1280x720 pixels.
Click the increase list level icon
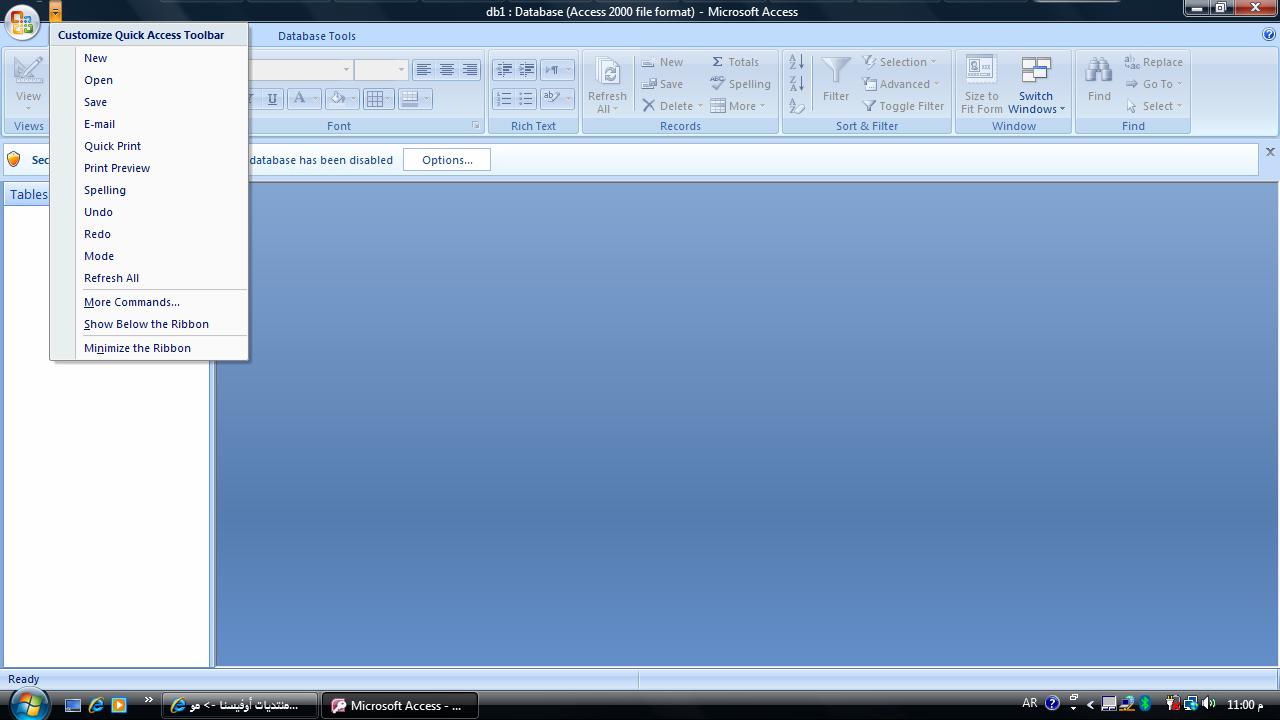point(527,70)
